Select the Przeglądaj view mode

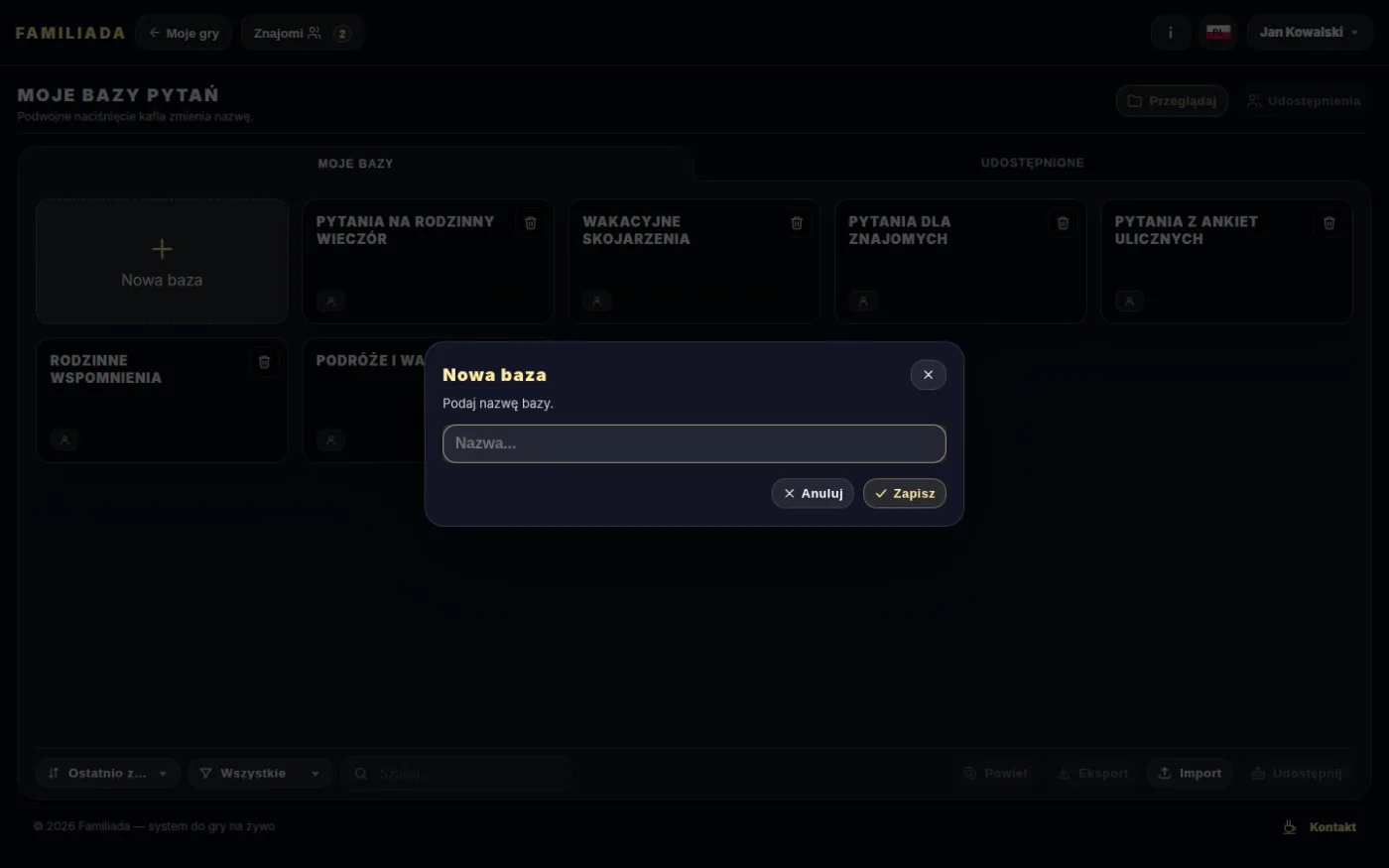tap(1173, 101)
